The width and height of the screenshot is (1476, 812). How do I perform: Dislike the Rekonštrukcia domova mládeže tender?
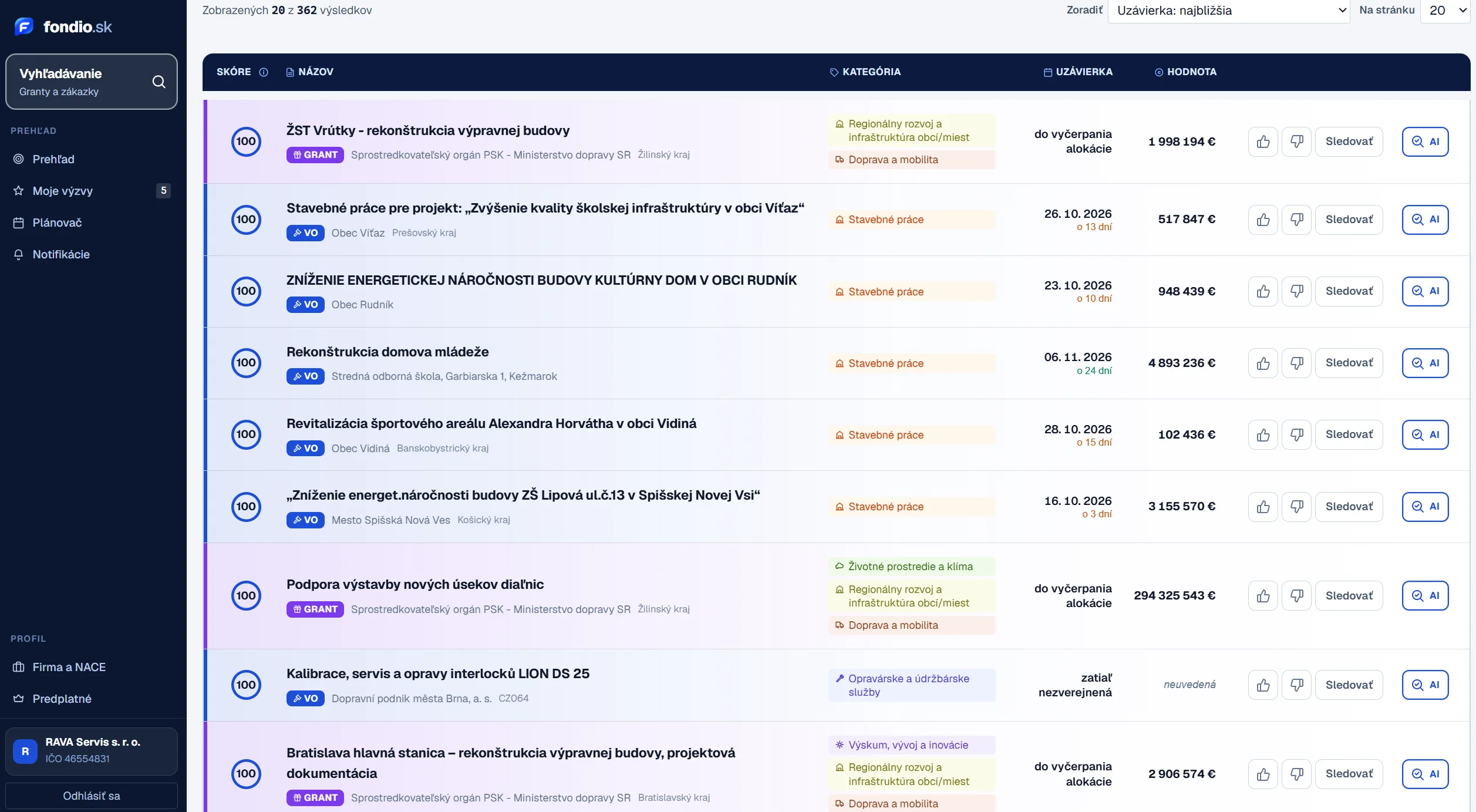[x=1296, y=363]
